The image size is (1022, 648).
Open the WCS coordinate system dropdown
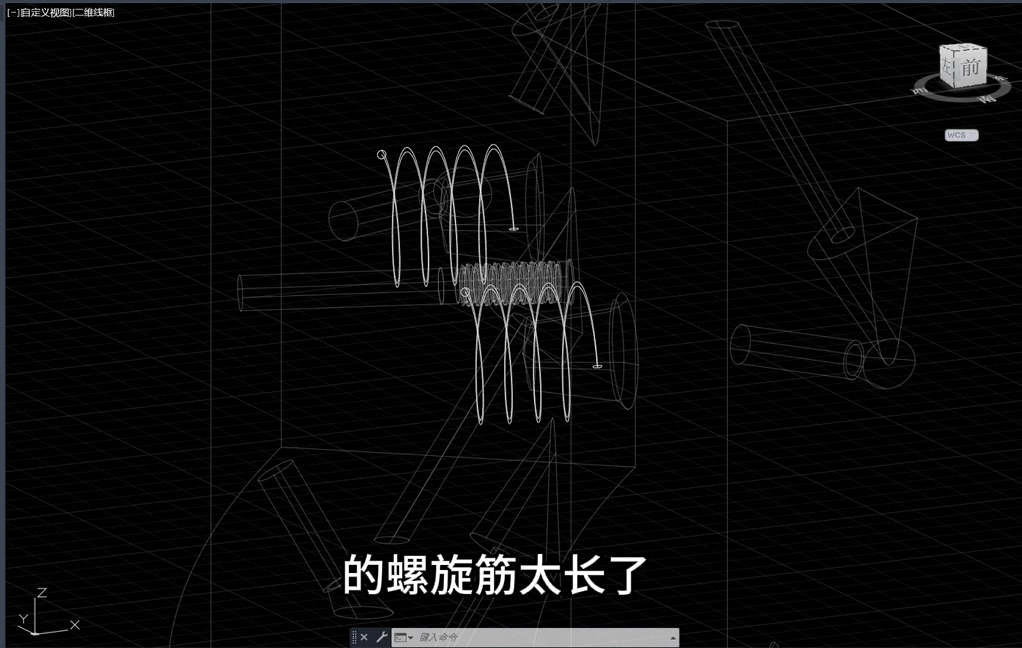961,135
